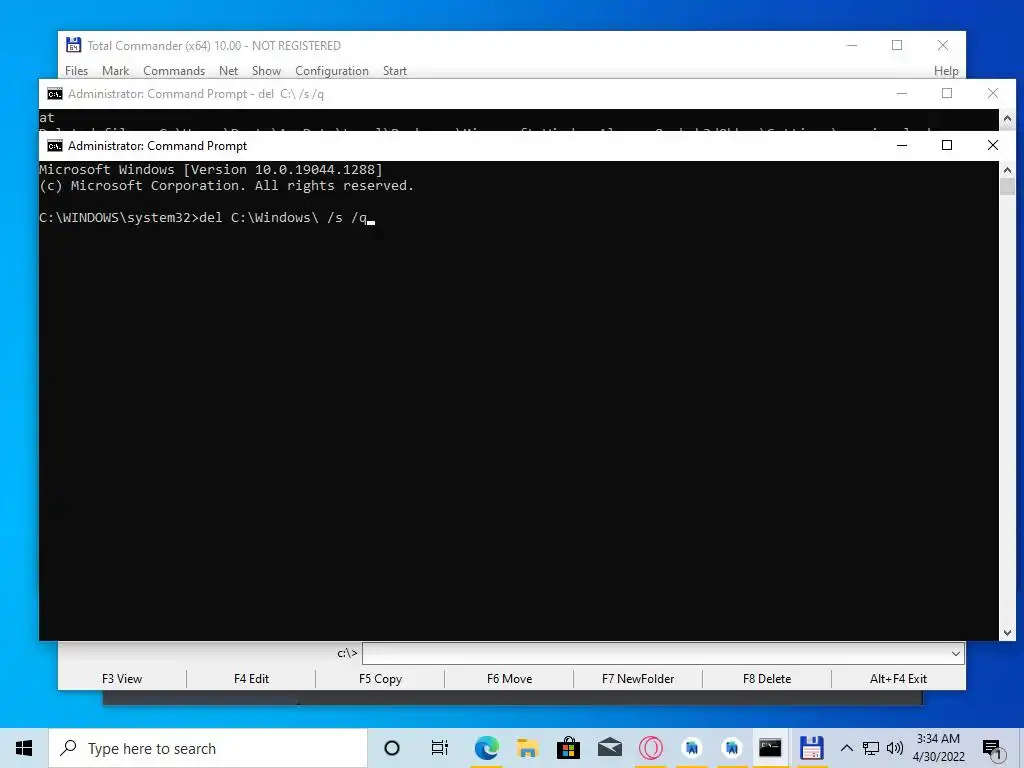Image resolution: width=1024 pixels, height=768 pixels.
Task: Click the F8 Delete button
Action: coord(767,679)
